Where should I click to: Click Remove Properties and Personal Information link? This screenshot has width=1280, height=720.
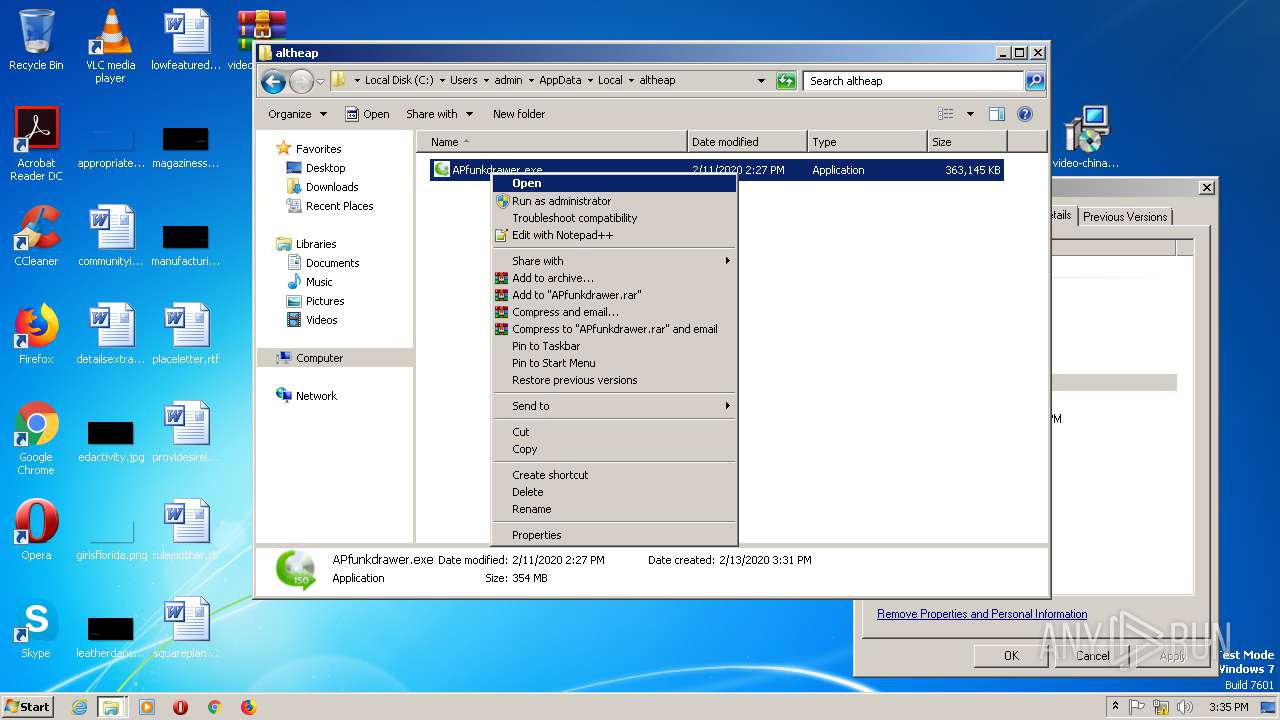982,614
